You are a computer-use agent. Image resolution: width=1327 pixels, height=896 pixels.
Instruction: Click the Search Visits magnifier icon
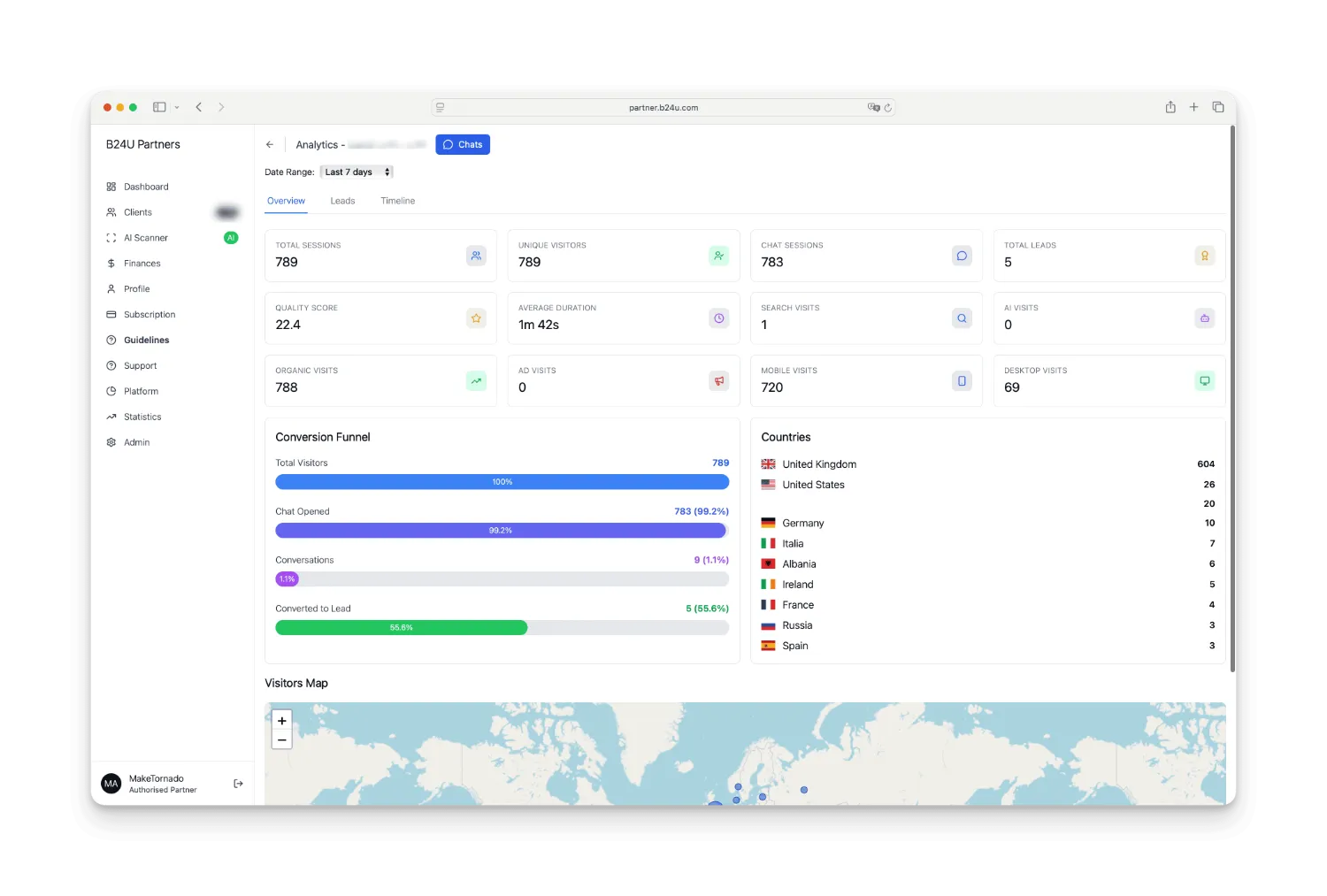[x=962, y=318]
